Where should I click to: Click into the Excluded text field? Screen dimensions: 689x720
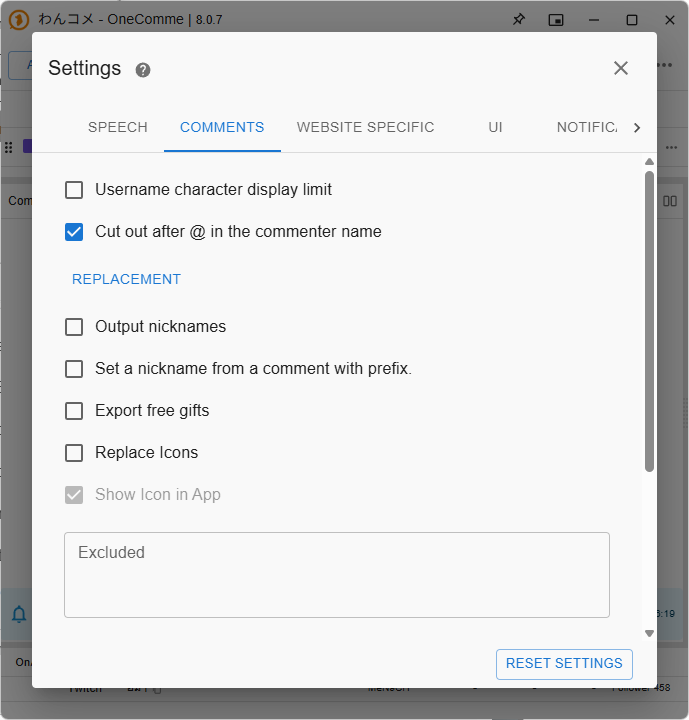(337, 575)
